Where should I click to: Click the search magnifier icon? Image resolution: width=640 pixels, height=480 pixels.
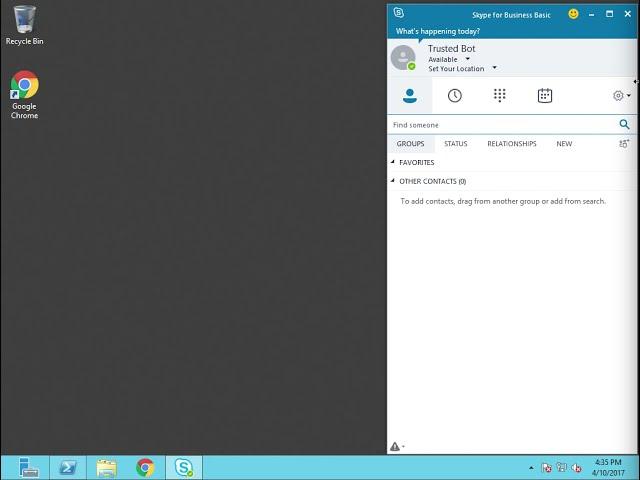point(624,124)
